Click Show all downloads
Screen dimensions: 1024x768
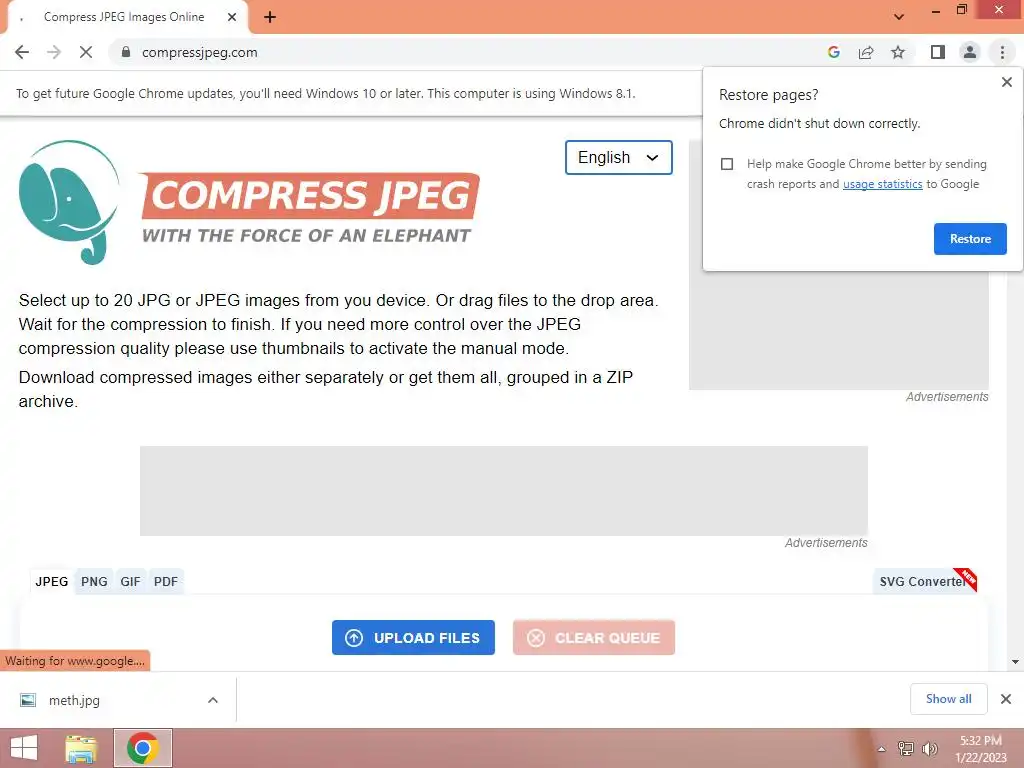948,699
